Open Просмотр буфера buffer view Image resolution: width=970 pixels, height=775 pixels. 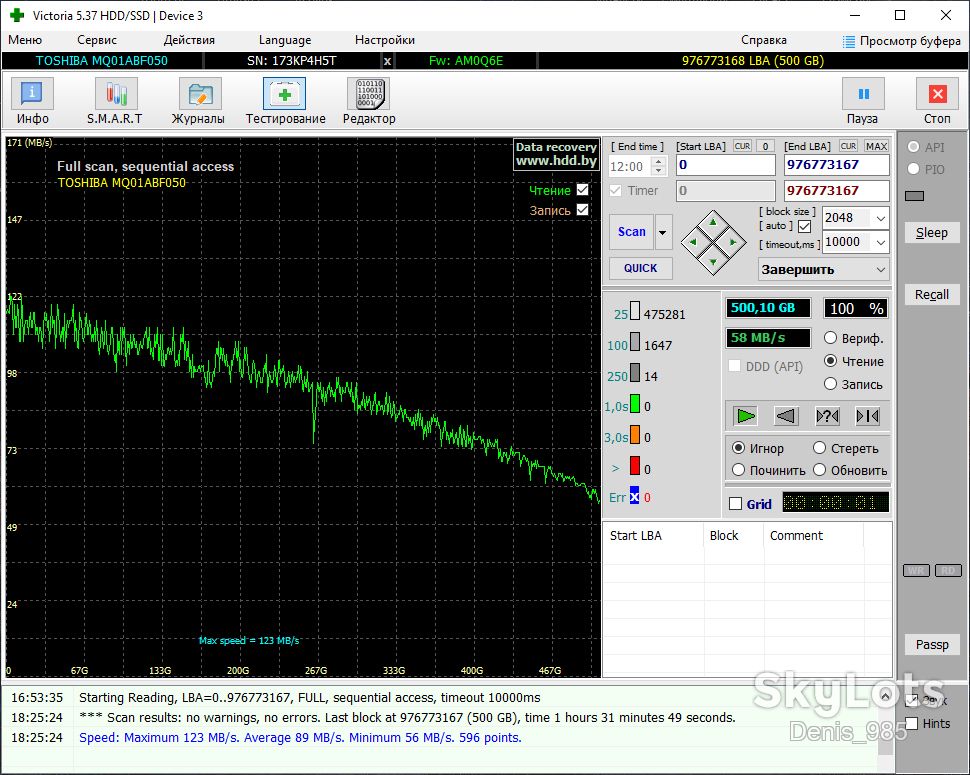tap(902, 41)
